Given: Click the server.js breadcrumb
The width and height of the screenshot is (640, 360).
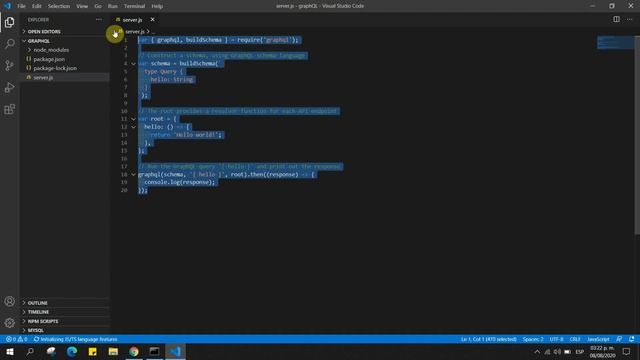Looking at the screenshot, I should [135, 31].
